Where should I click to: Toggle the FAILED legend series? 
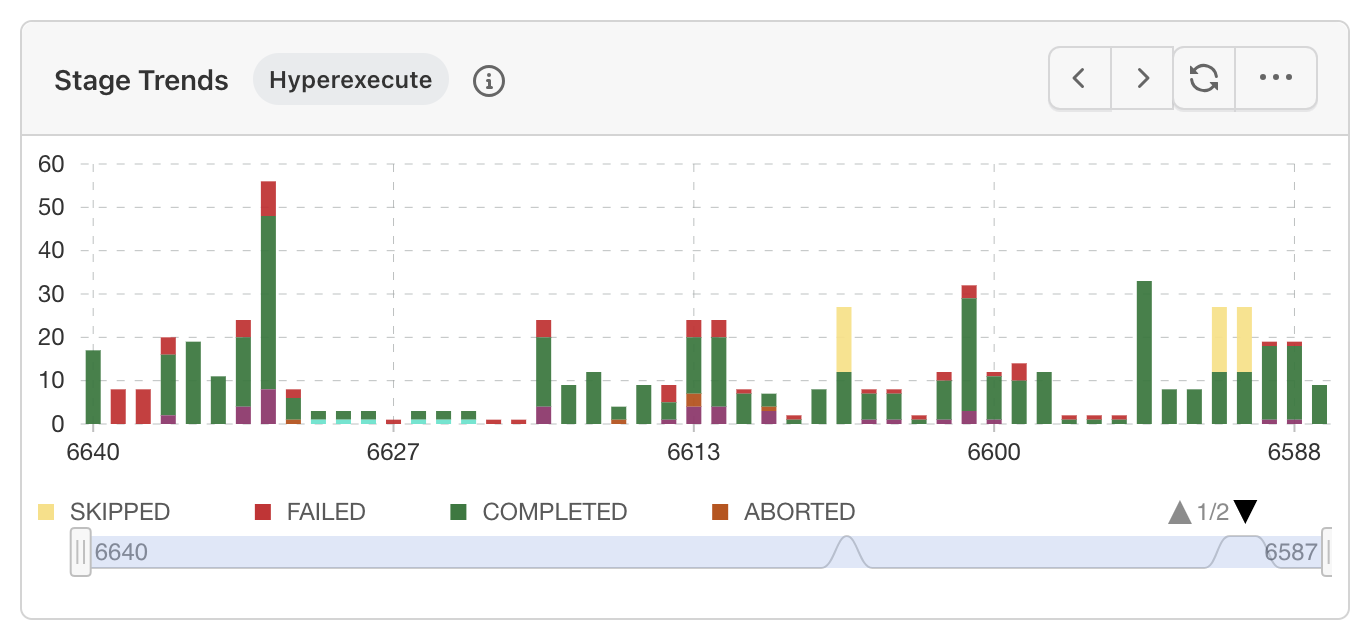[325, 512]
